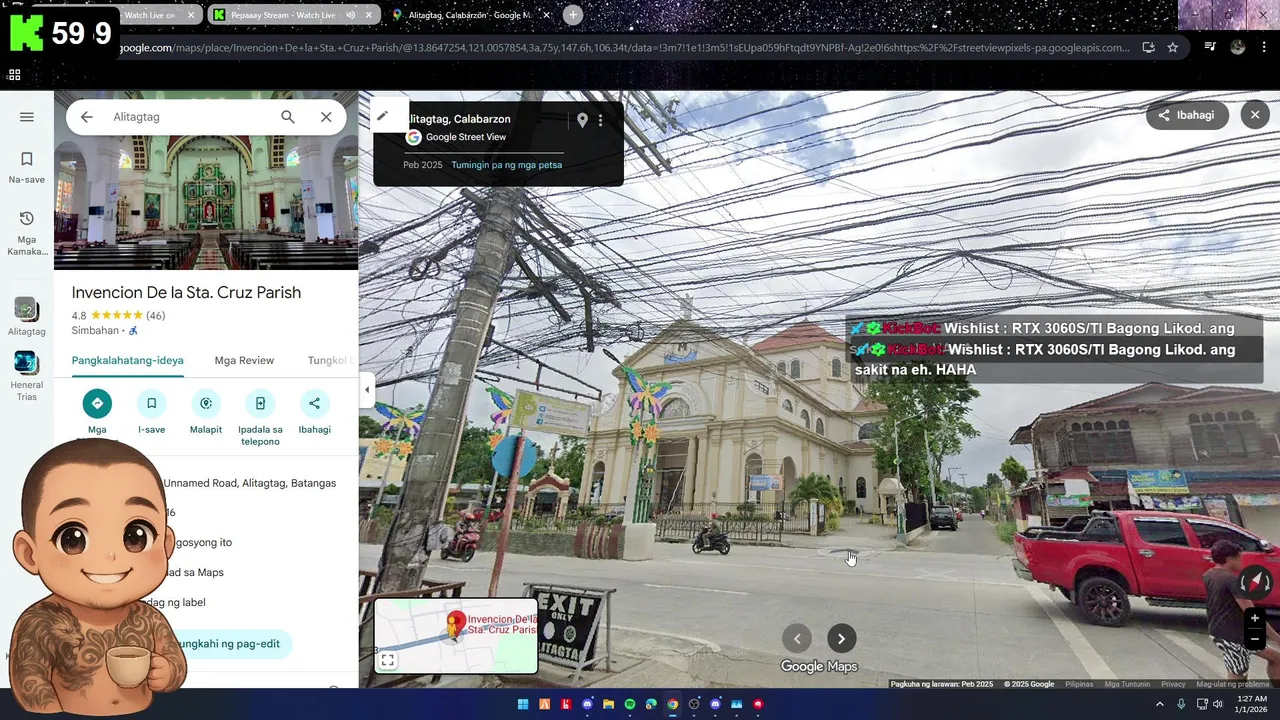Save place with the I-save icon

pyautogui.click(x=151, y=404)
